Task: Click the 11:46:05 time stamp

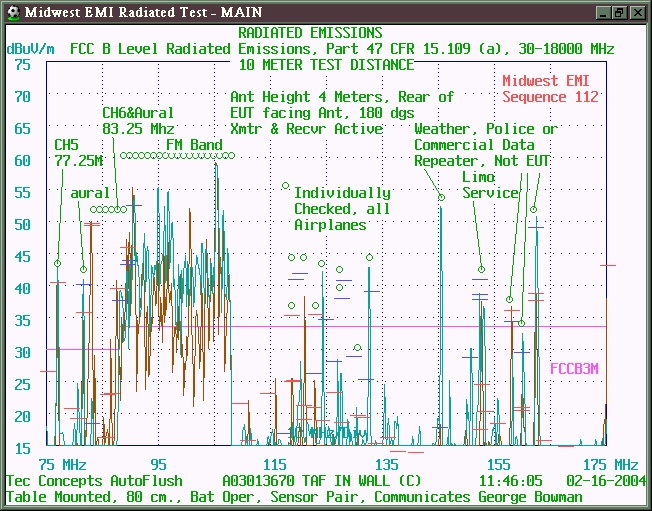Action: (x=511, y=481)
